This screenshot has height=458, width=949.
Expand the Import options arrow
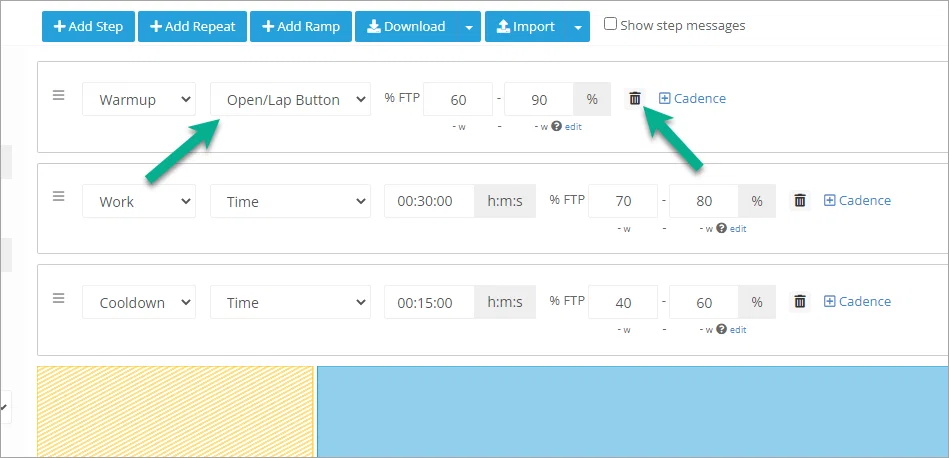click(x=578, y=27)
